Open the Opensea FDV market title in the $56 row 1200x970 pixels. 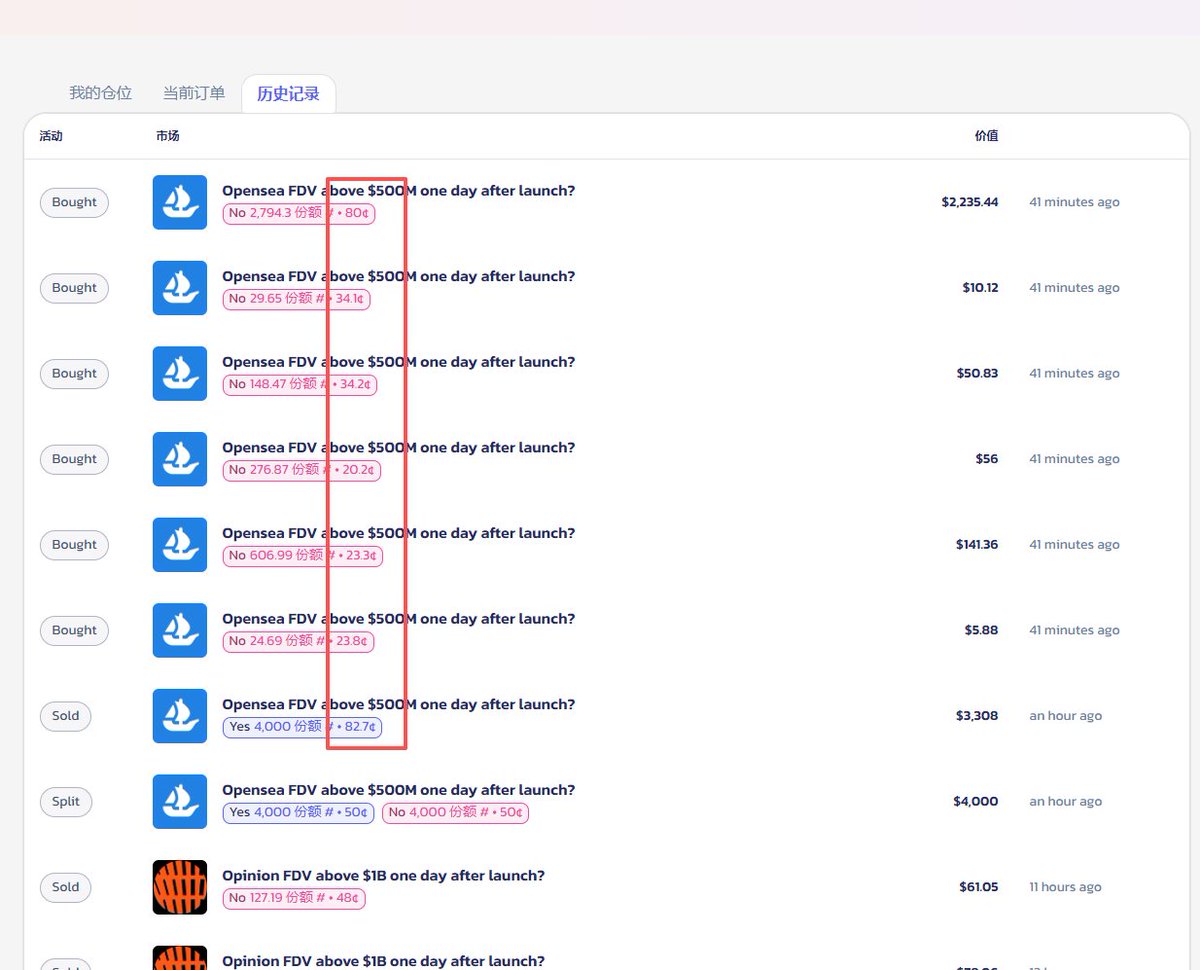pos(398,448)
